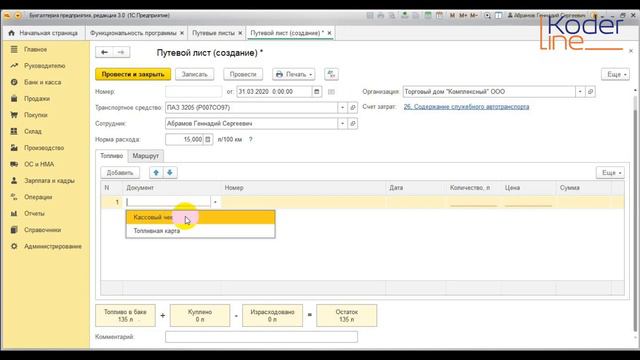Click the Дт/Кт postings icon button
640x360 pixels.
[331, 74]
